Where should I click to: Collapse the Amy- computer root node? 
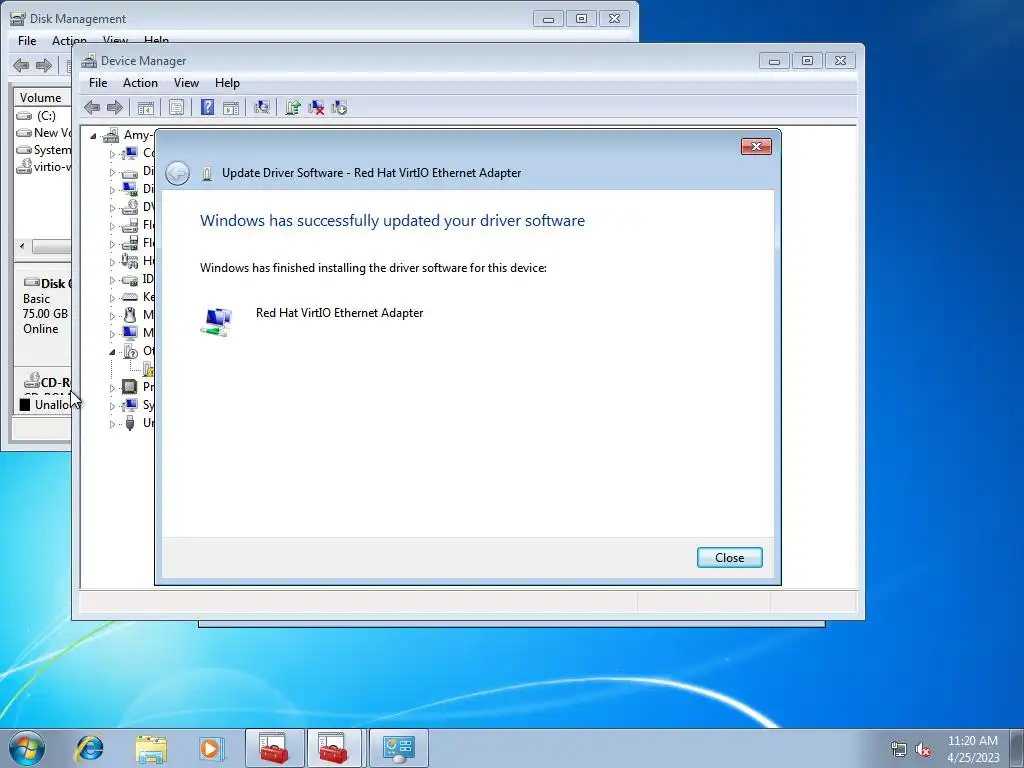pos(93,136)
